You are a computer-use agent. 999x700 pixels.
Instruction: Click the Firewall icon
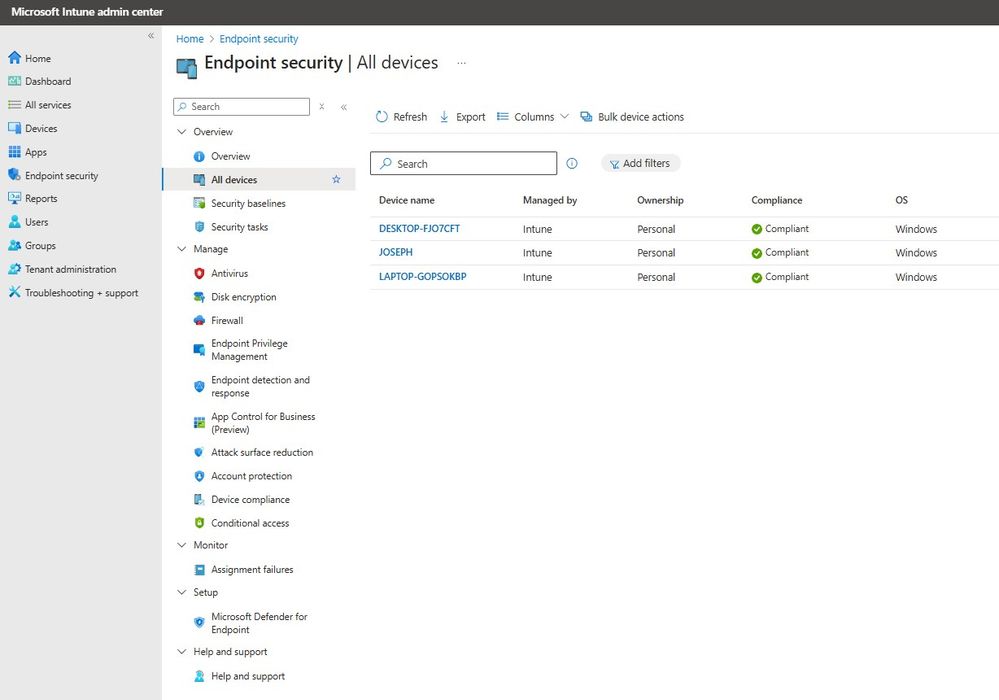[x=199, y=320]
